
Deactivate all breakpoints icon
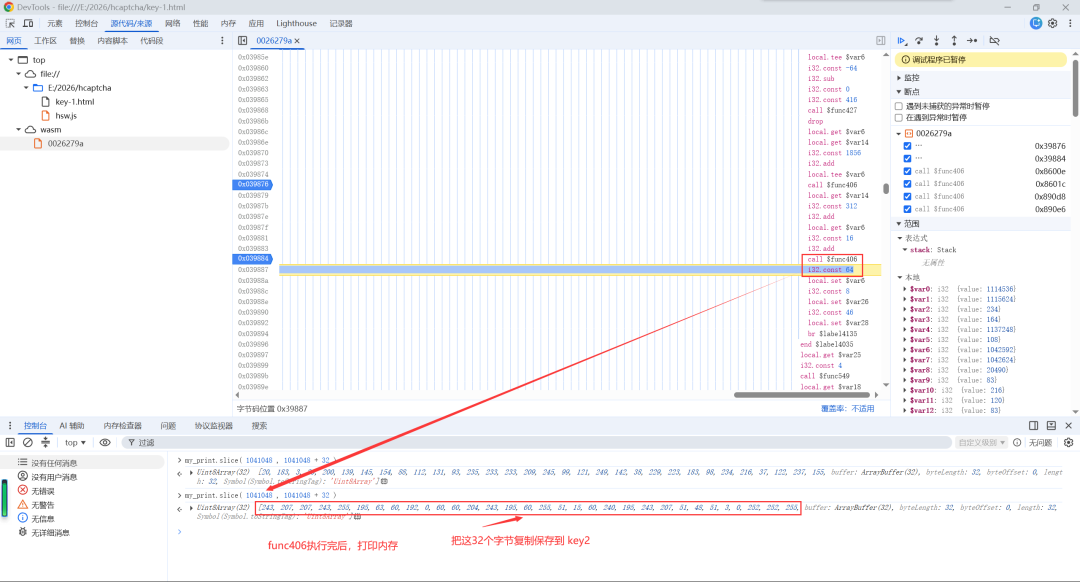tap(995, 41)
